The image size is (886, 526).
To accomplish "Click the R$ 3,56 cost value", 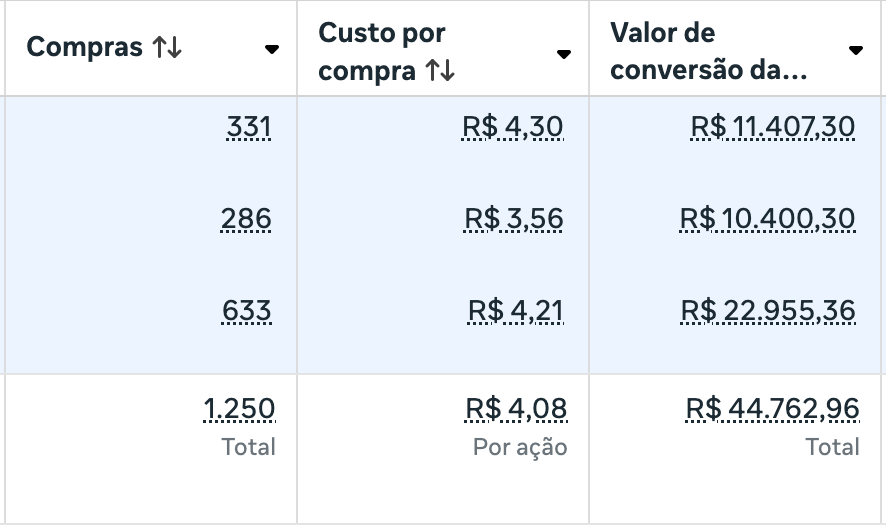I will tap(514, 219).
